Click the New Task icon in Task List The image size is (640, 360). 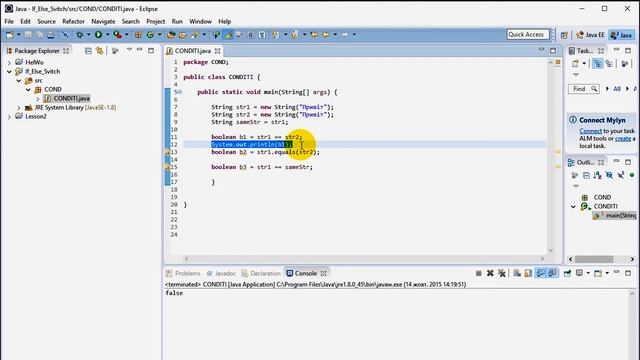(575, 63)
